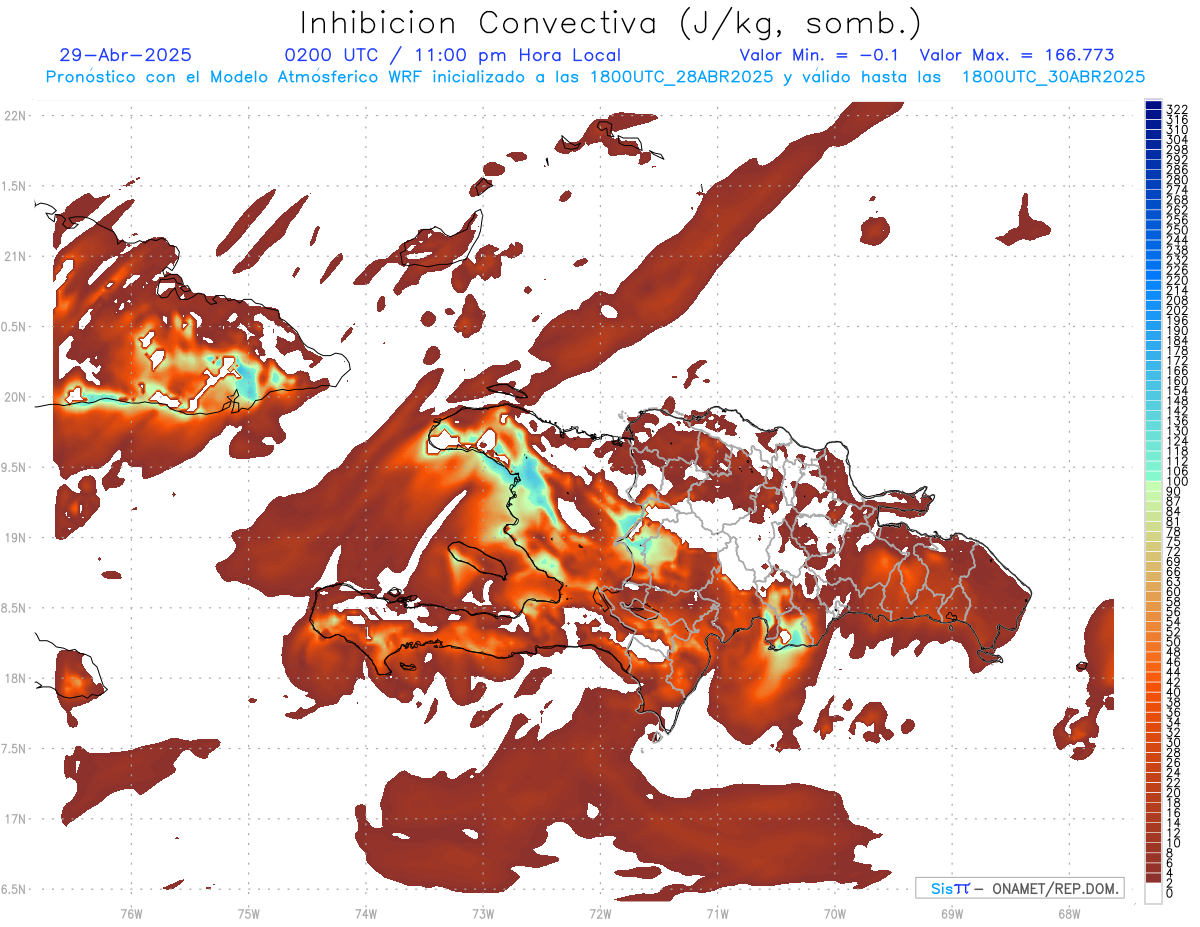Viewport: 1200px width, 927px height.
Task: Click the 17N latitude label
Action: (16, 819)
